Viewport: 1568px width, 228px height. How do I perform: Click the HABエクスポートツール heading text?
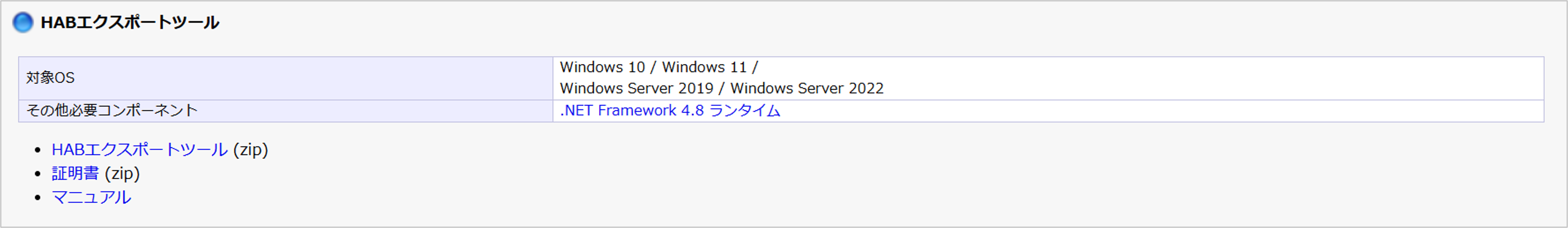(x=129, y=22)
